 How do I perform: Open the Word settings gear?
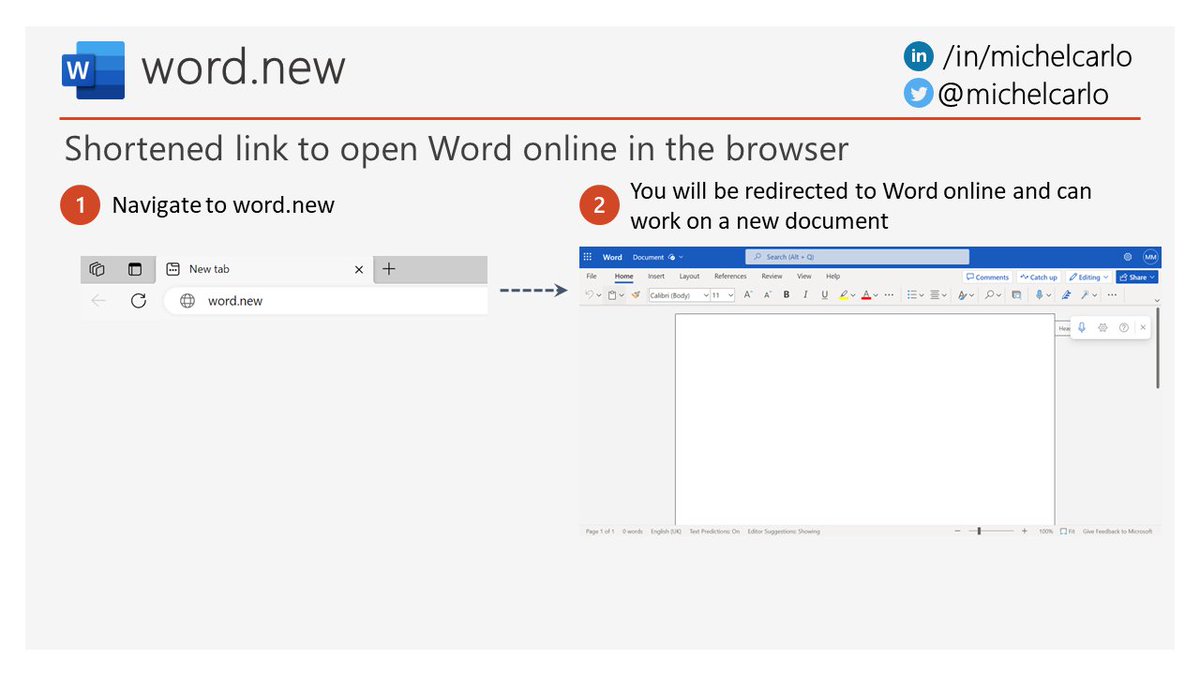click(x=1127, y=257)
